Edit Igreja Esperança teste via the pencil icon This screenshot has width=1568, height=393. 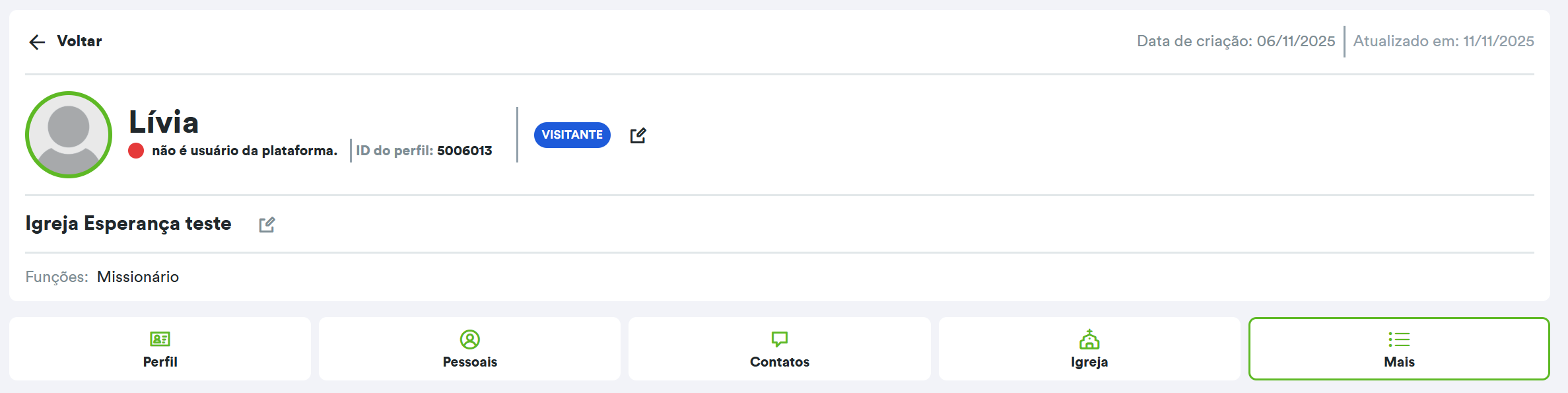click(x=267, y=225)
